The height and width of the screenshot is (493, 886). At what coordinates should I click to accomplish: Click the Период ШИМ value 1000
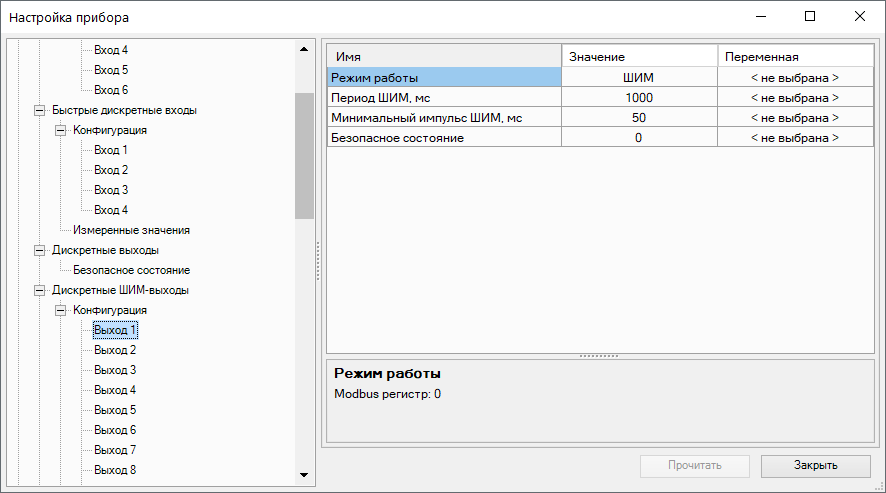click(x=638, y=97)
